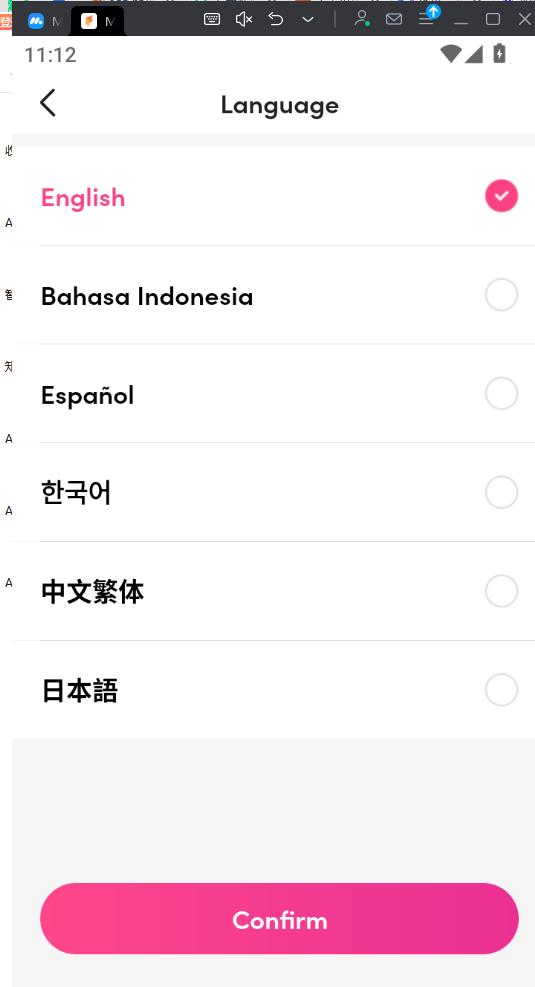Tap the Bahasa Indonesia language label
Viewport: 535px width, 987px height.
147,296
